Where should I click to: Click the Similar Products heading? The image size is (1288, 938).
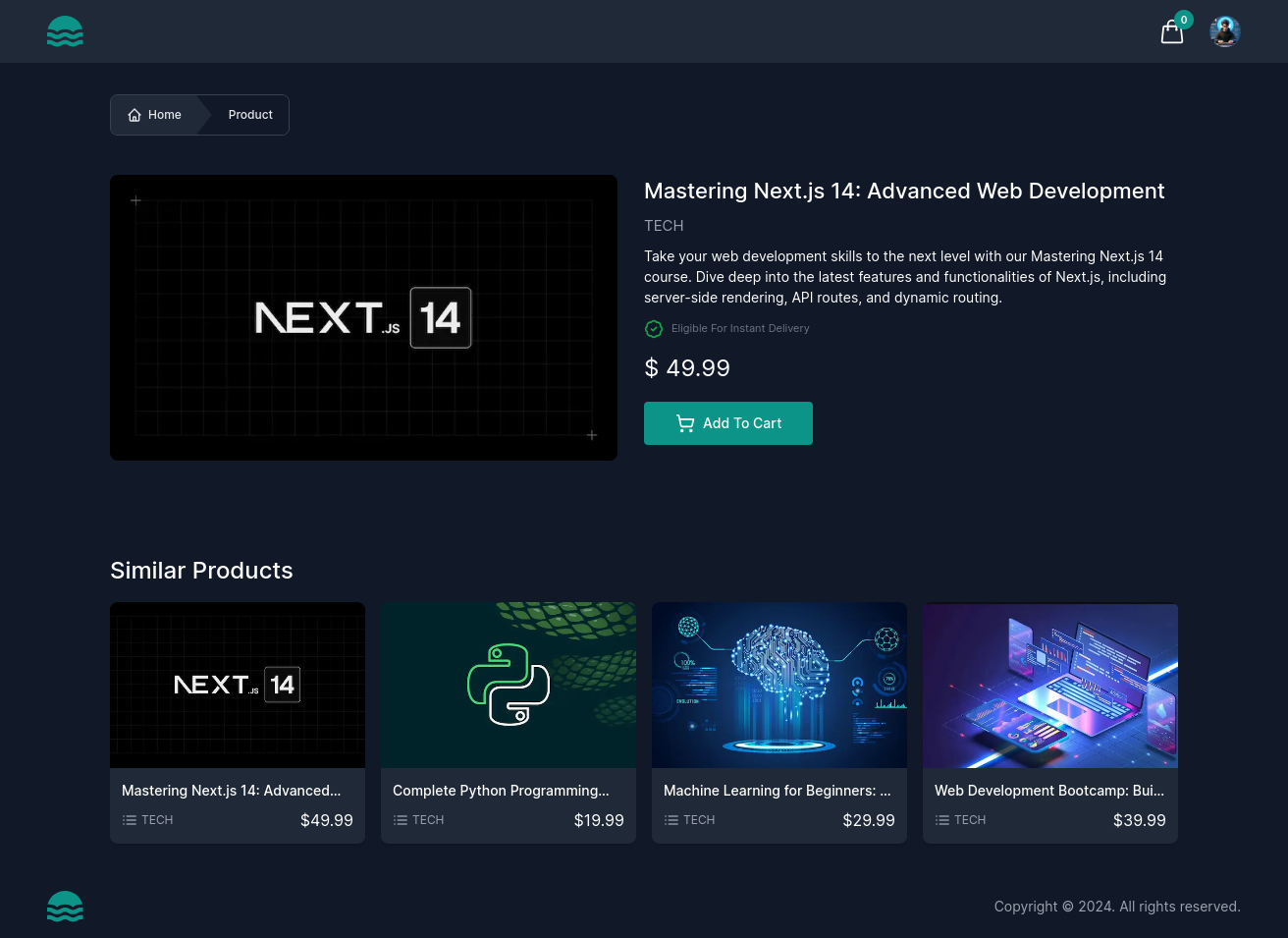(x=201, y=571)
